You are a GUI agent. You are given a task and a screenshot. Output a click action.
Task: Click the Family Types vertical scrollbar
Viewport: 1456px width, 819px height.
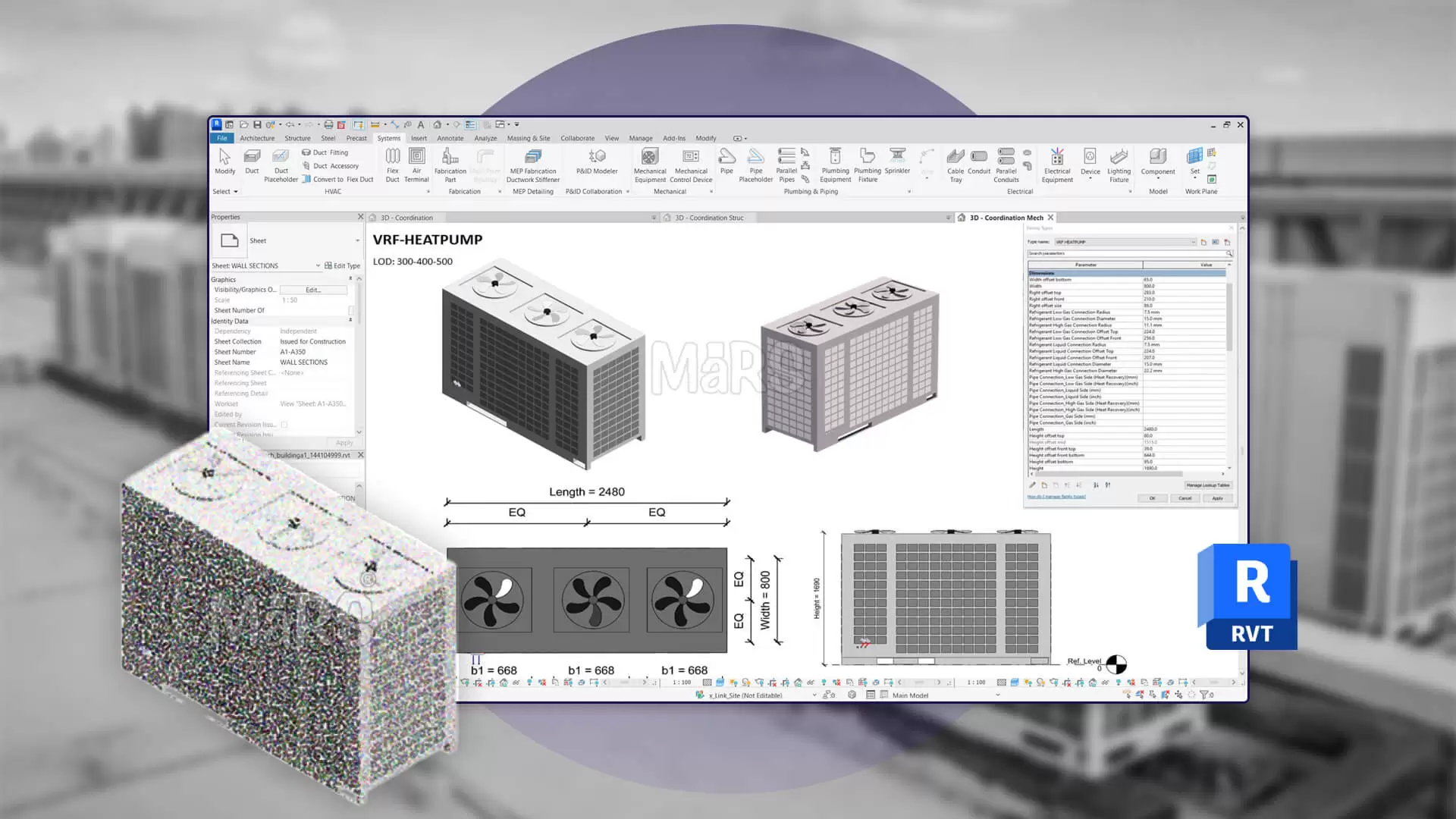pyautogui.click(x=1229, y=318)
